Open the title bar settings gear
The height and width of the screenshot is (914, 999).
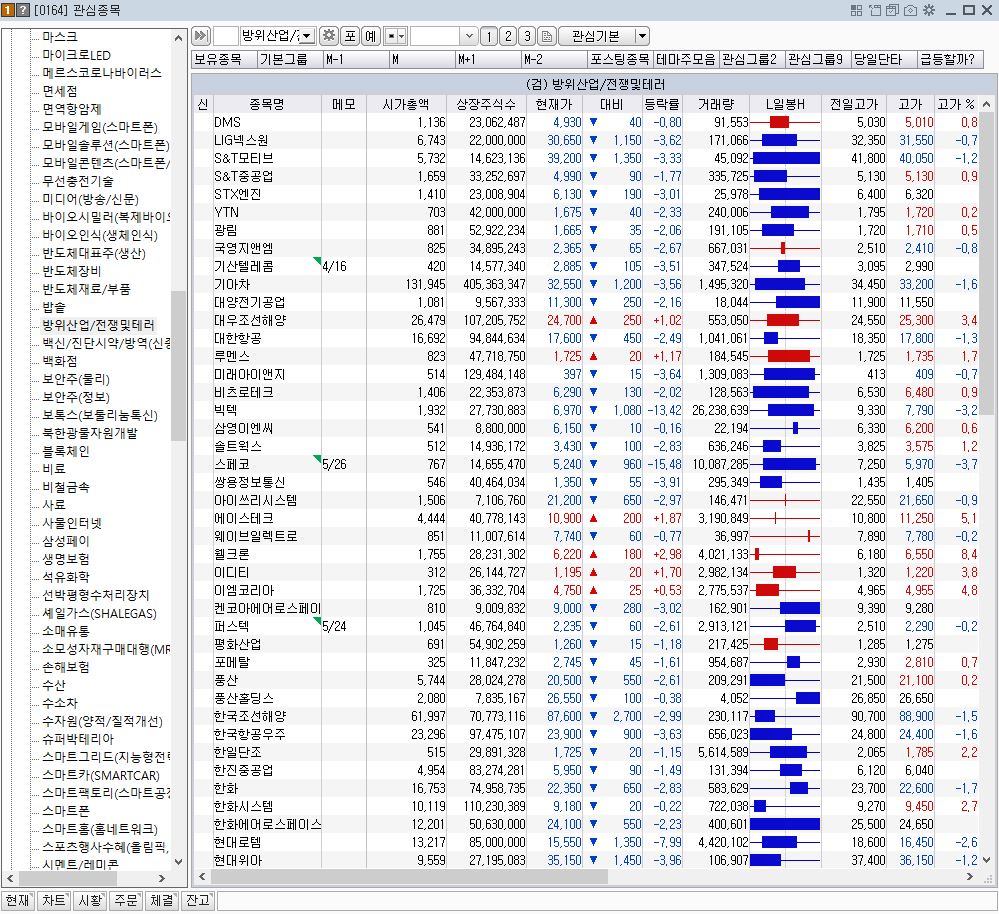pyautogui.click(x=929, y=10)
